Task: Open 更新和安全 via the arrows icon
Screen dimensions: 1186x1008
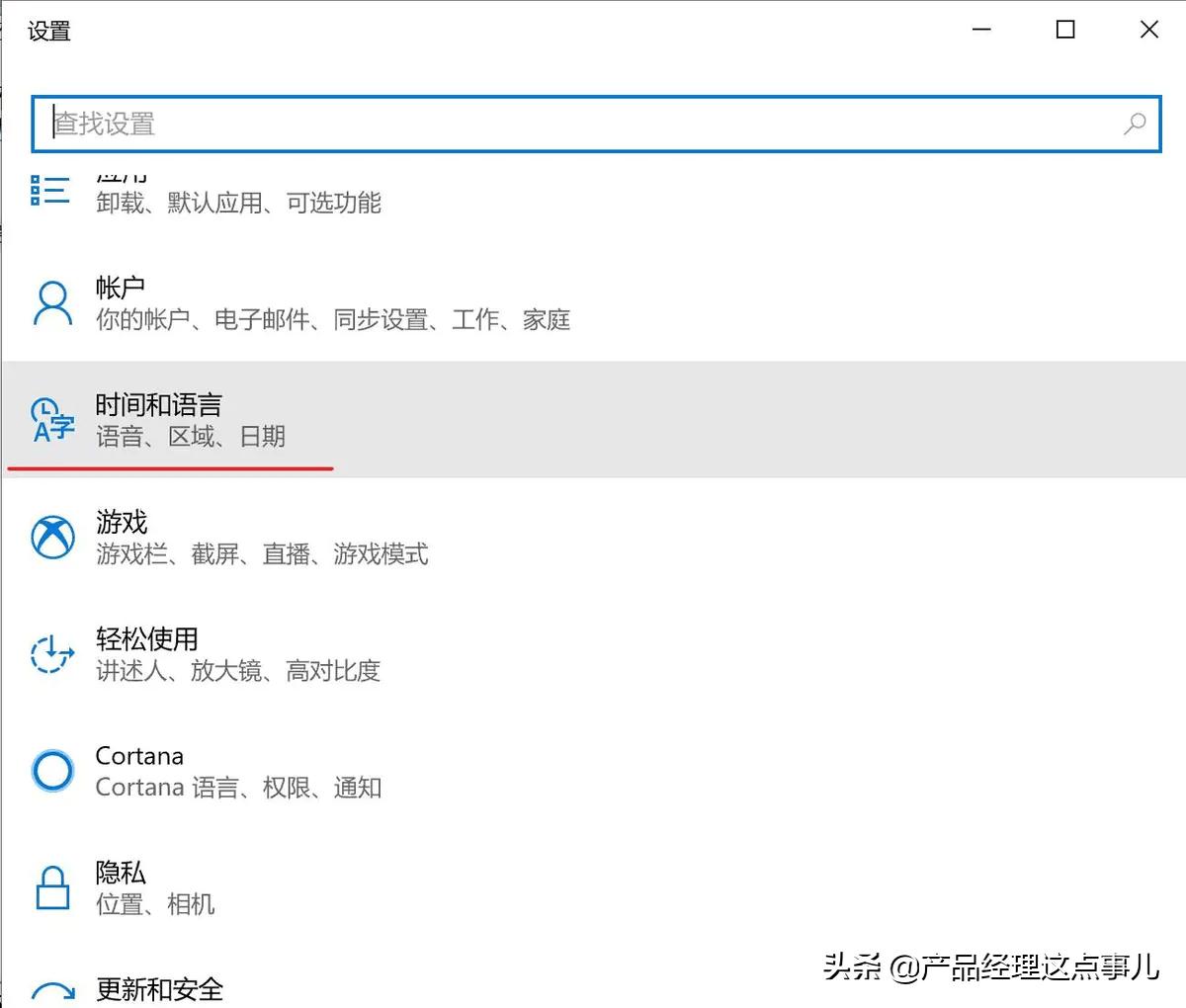Action: (50, 988)
